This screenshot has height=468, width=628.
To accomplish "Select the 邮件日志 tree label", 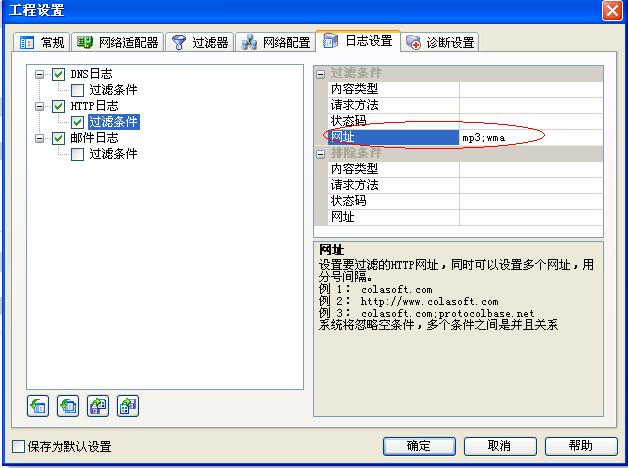I will click(95, 138).
